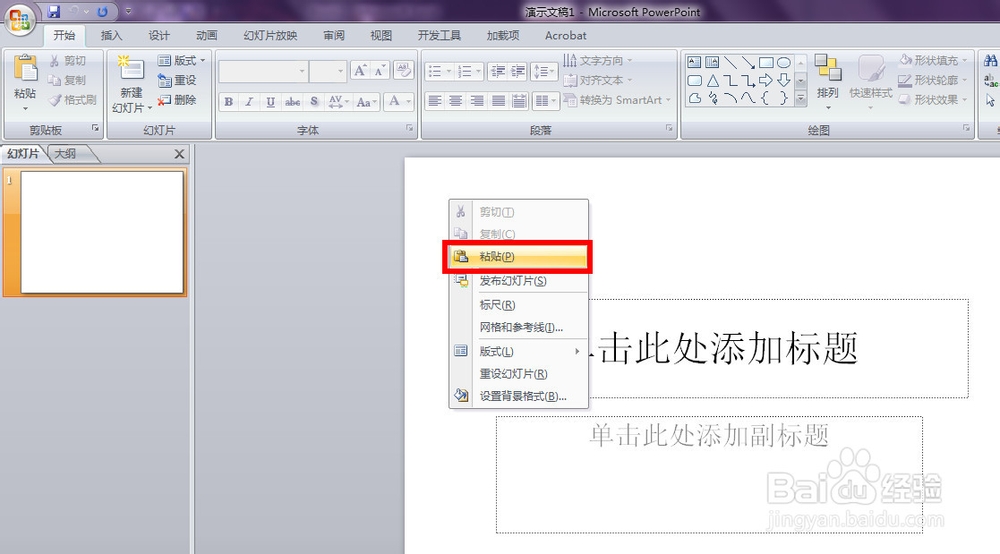Open the Acrobat ribbon tab
Image resolution: width=1000 pixels, height=554 pixels.
565,36
